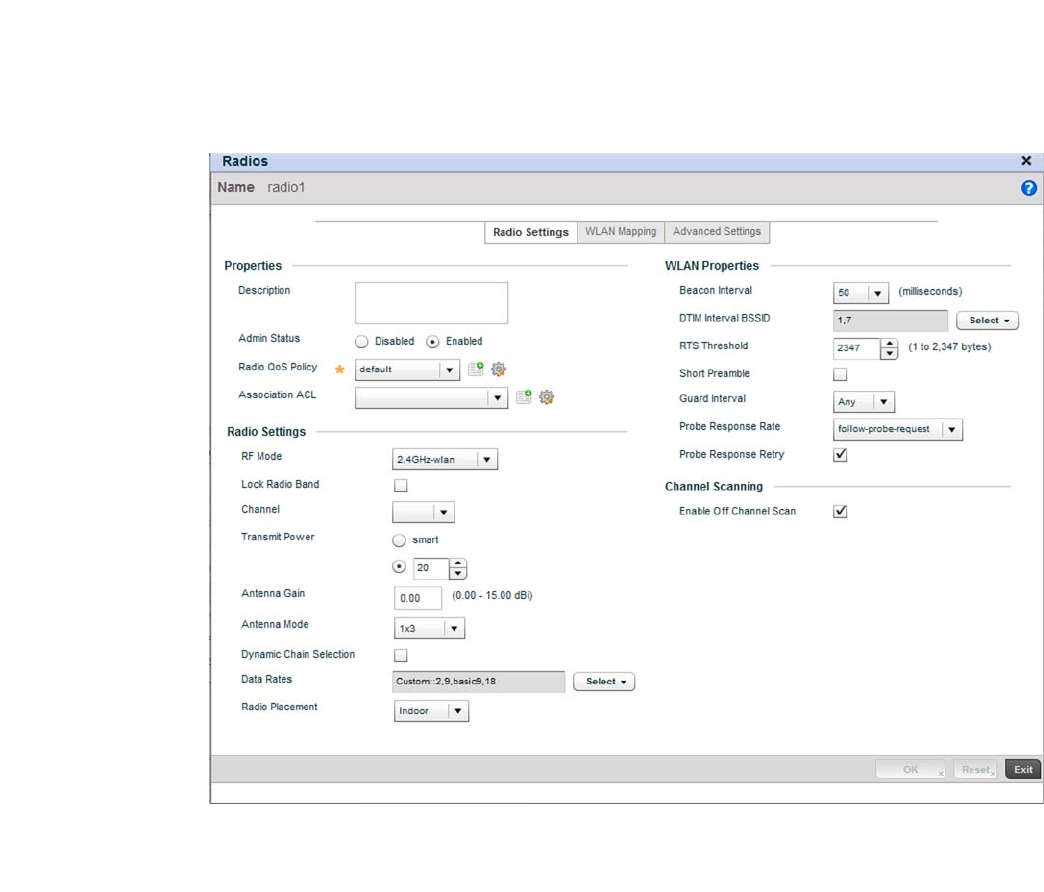Click the DTIM Interval BSSID value field
The height and width of the screenshot is (892, 1044).
tap(890, 320)
